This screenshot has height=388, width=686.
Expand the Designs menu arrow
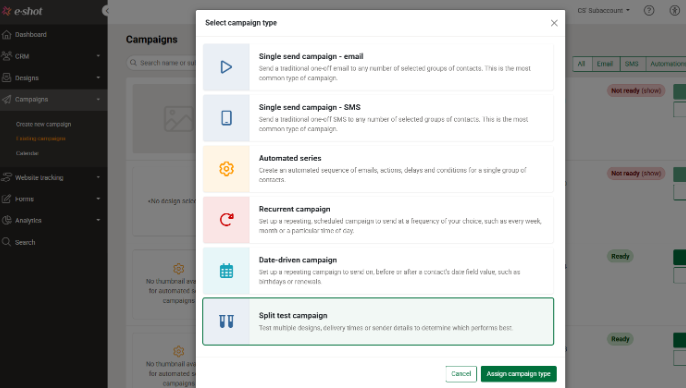(x=98, y=77)
